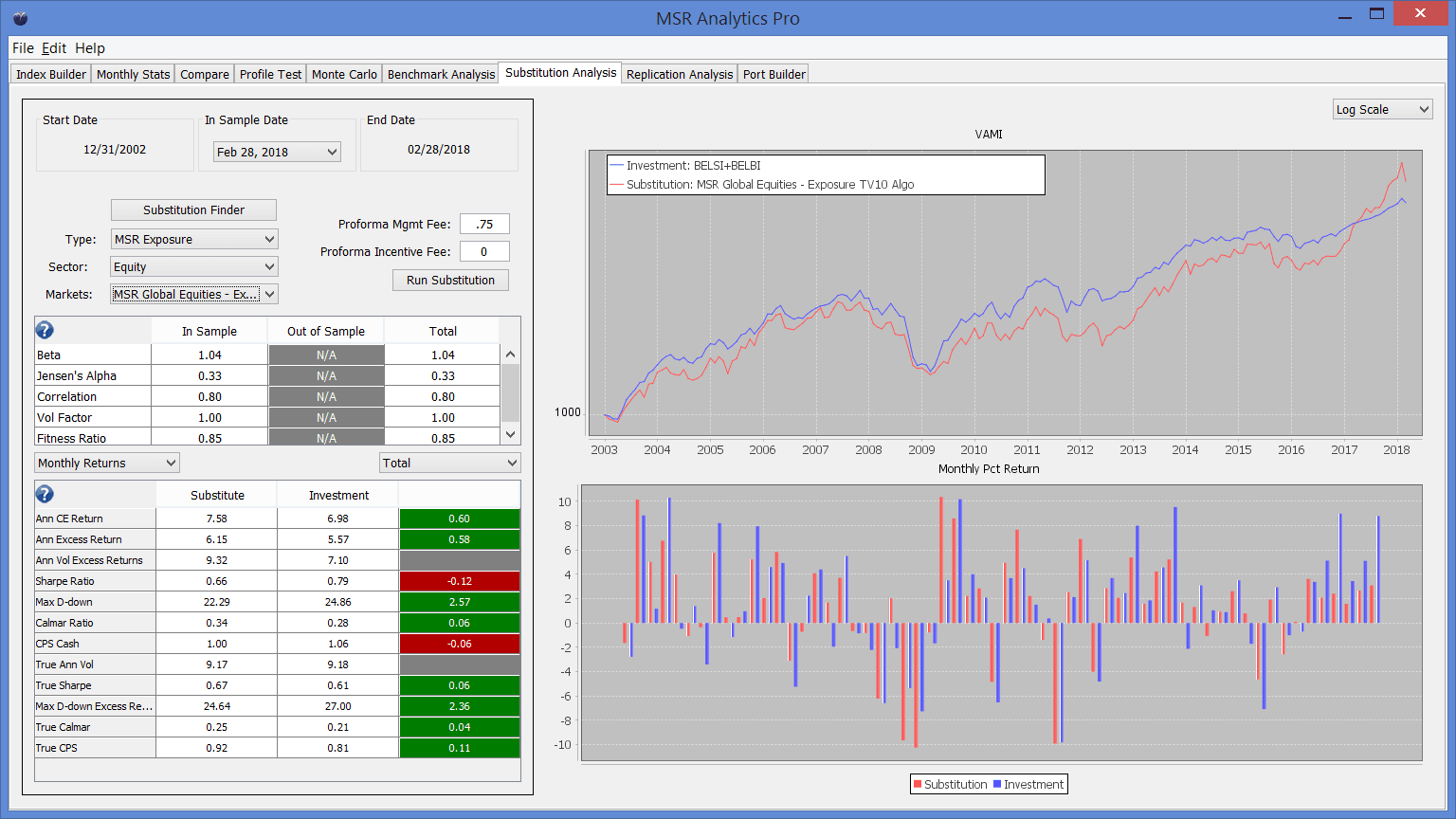Open the Markets dropdown for MSR Global Equities
The image size is (1456, 819).
click(193, 295)
